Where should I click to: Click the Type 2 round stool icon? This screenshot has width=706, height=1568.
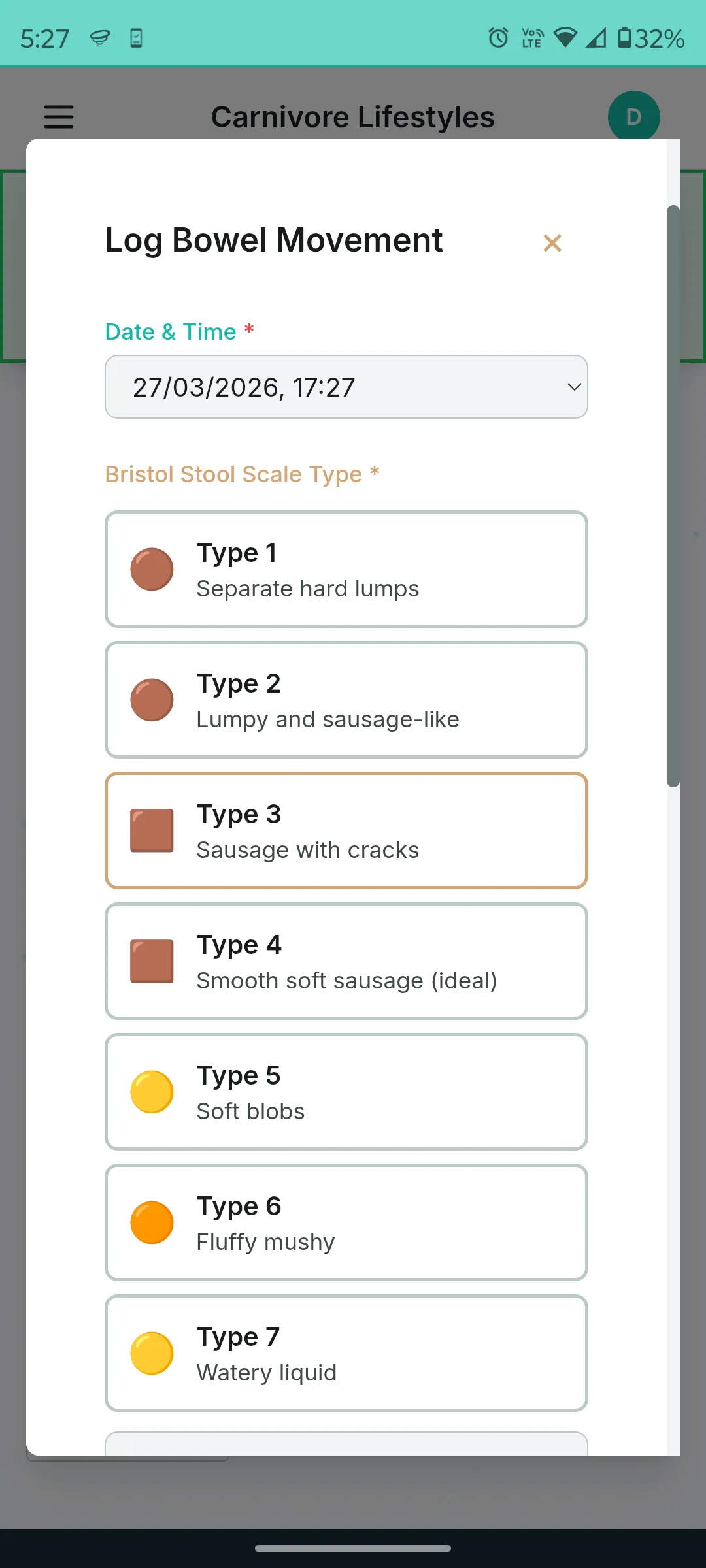coord(152,700)
